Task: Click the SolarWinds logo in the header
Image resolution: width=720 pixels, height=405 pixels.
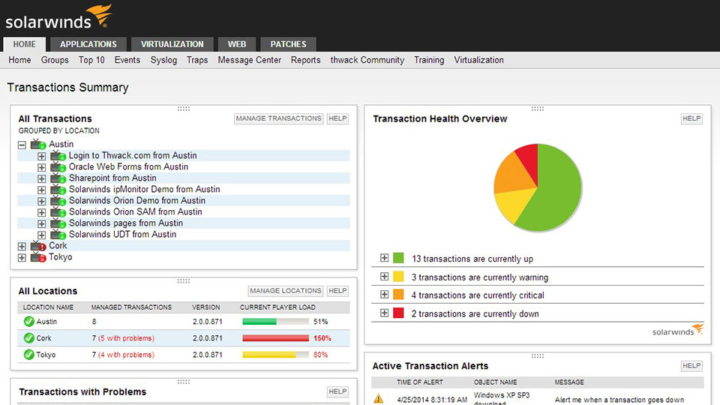Action: [x=58, y=17]
